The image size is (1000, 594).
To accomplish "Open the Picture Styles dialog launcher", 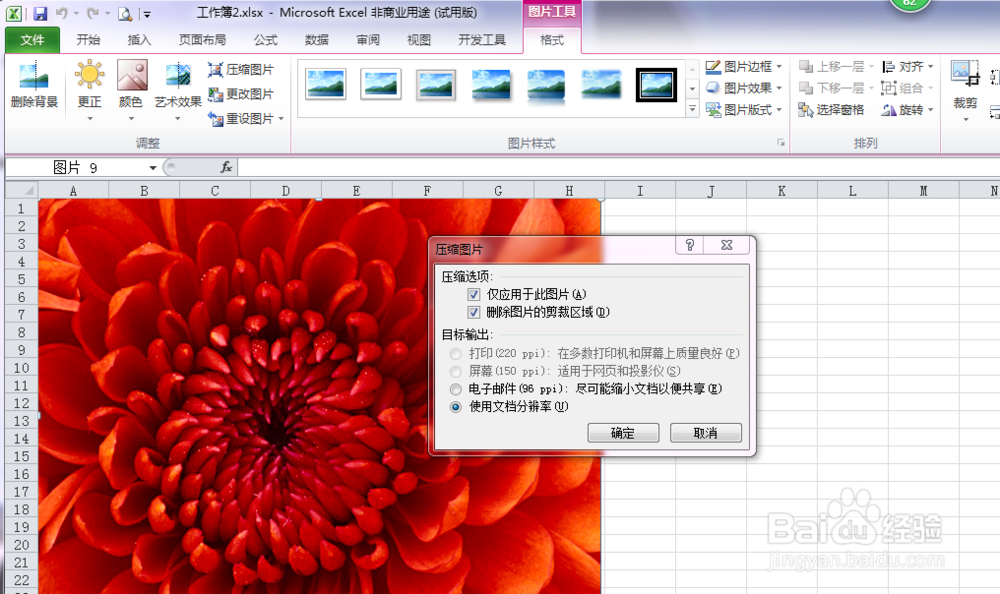I will pyautogui.click(x=781, y=143).
